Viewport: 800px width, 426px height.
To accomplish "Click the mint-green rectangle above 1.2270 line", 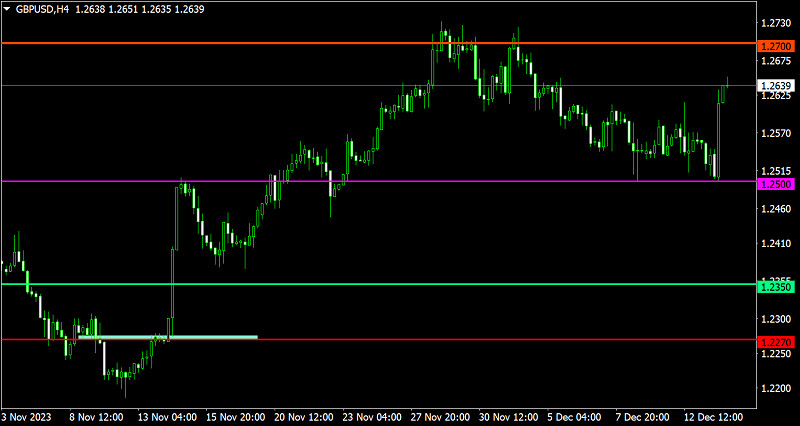I will [168, 337].
